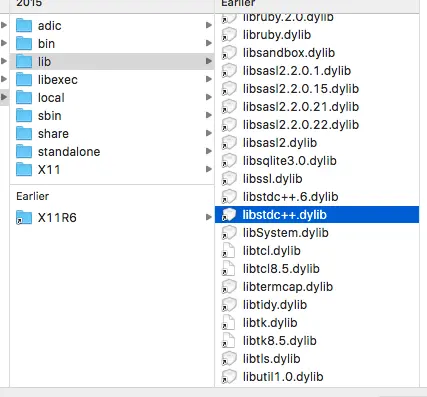Select the libSystem.dylib file name

[x=285, y=233]
